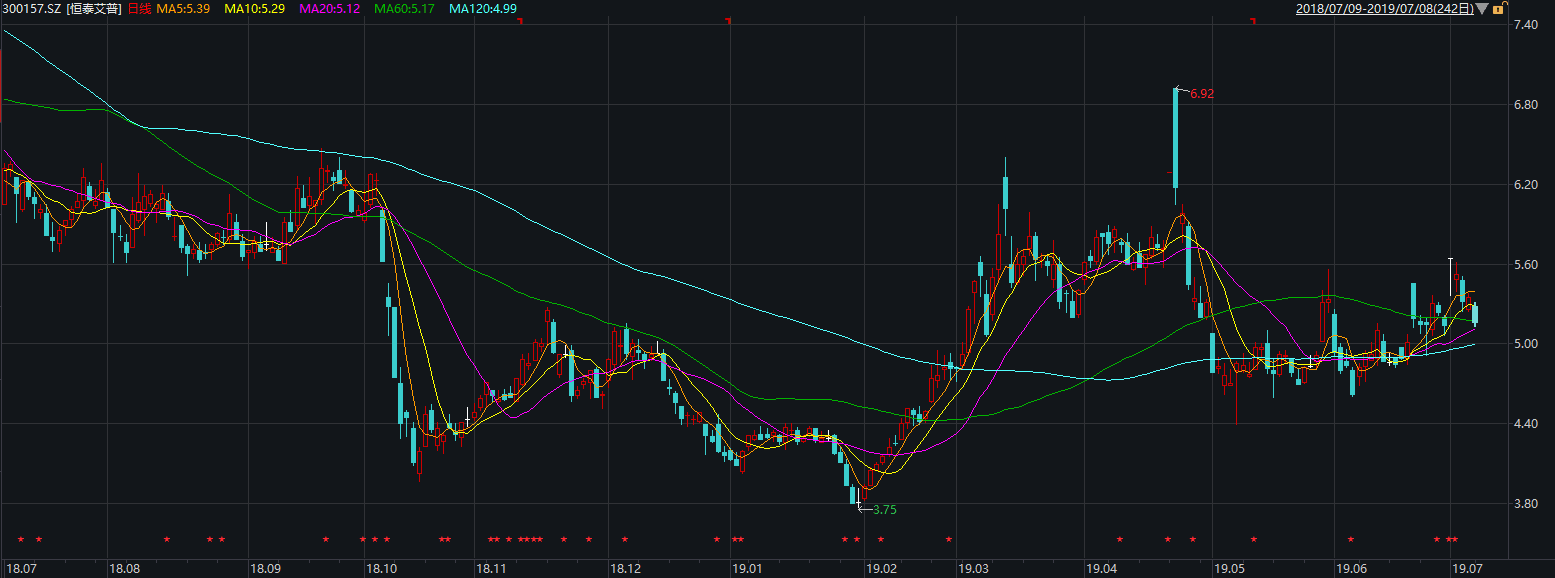Image resolution: width=1555 pixels, height=578 pixels.
Task: Click the red star above 18.08 label
Action: 167,540
